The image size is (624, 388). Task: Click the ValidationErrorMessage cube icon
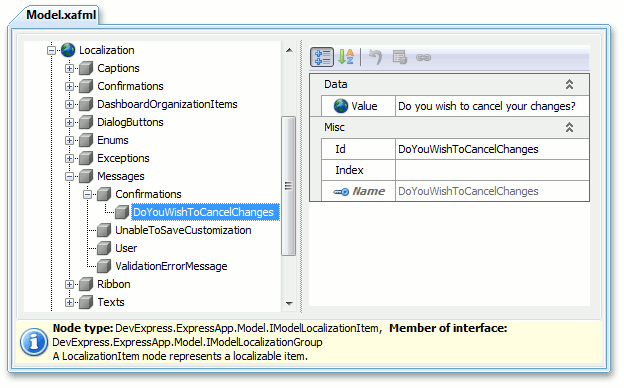[104, 266]
